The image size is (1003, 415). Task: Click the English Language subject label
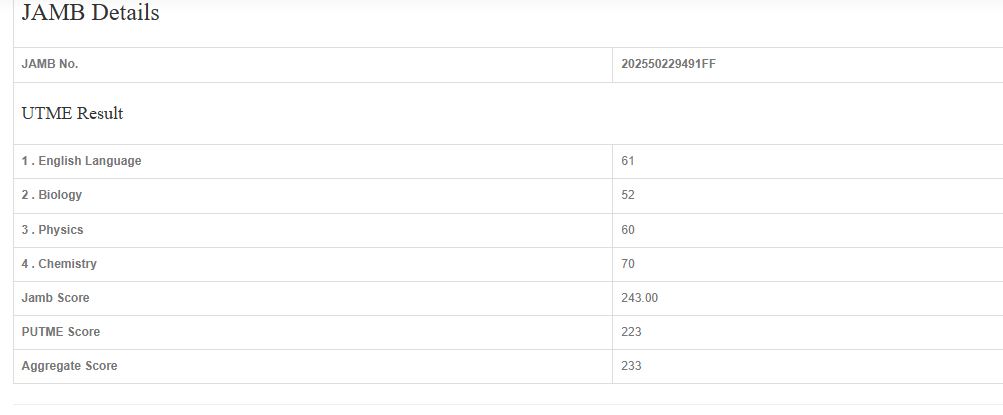pos(82,161)
